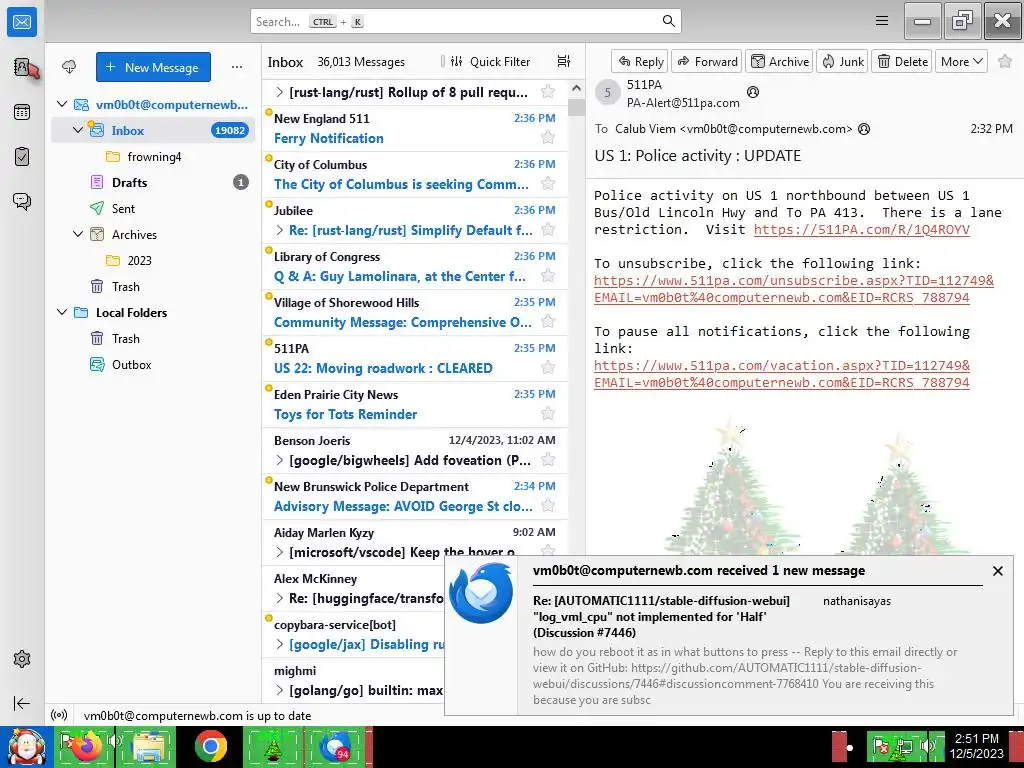Mark the open message as Junk
Viewport: 1024px width, 768px height.
pos(842,61)
